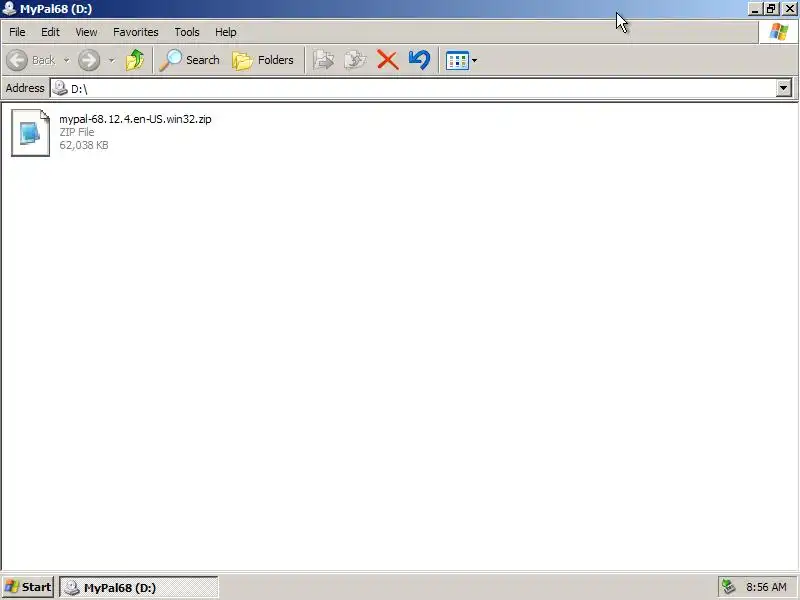This screenshot has height=600, width=800.
Task: Click the Windows flag logo throbber
Action: tap(779, 32)
